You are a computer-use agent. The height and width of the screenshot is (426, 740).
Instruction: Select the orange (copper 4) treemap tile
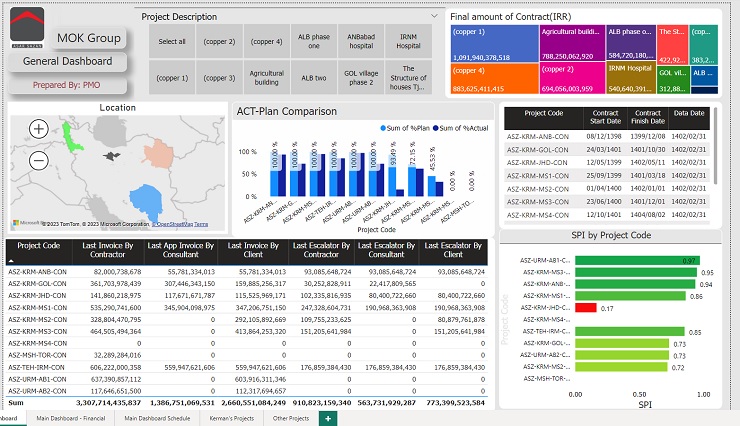coord(495,79)
